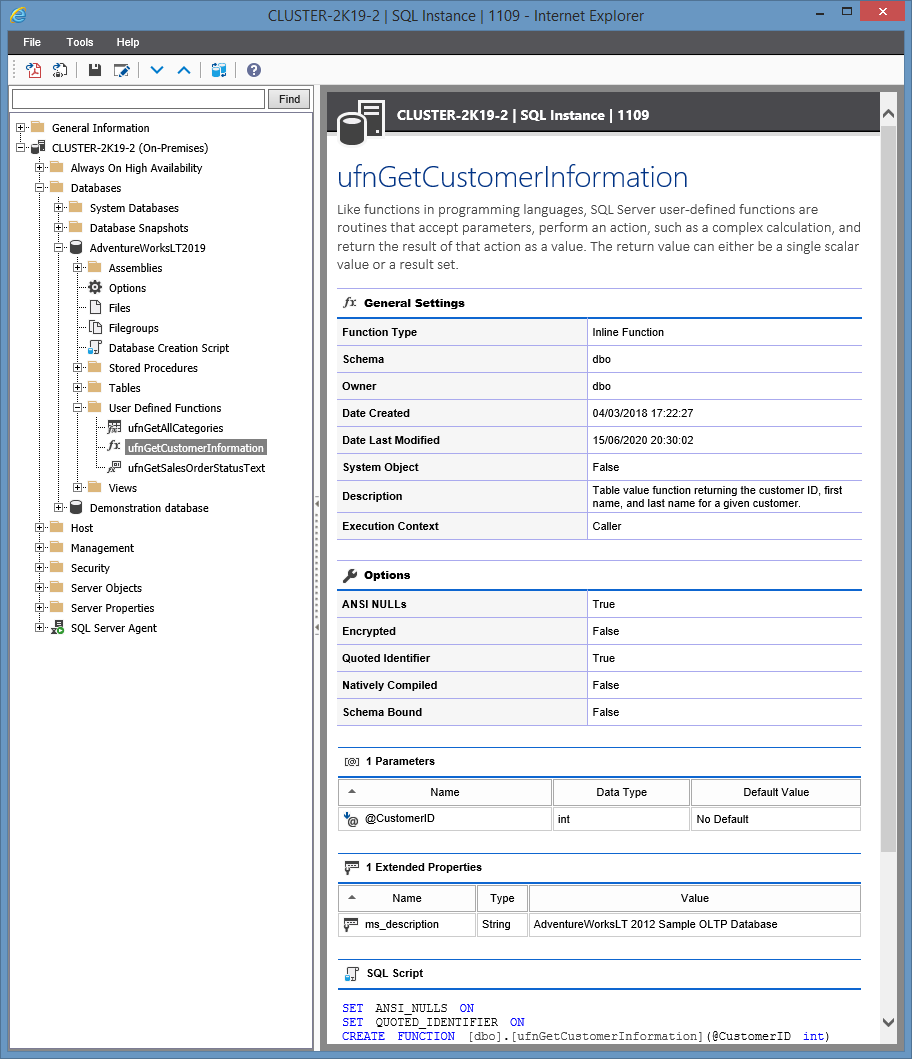Click the save (floppy disk) toolbar icon
The width and height of the screenshot is (912, 1059).
click(95, 70)
